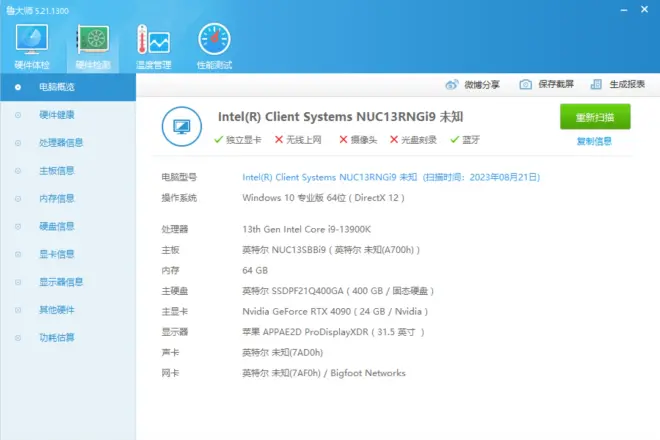Click 13th Gen Intel Core i9-13900K text

[306, 229]
